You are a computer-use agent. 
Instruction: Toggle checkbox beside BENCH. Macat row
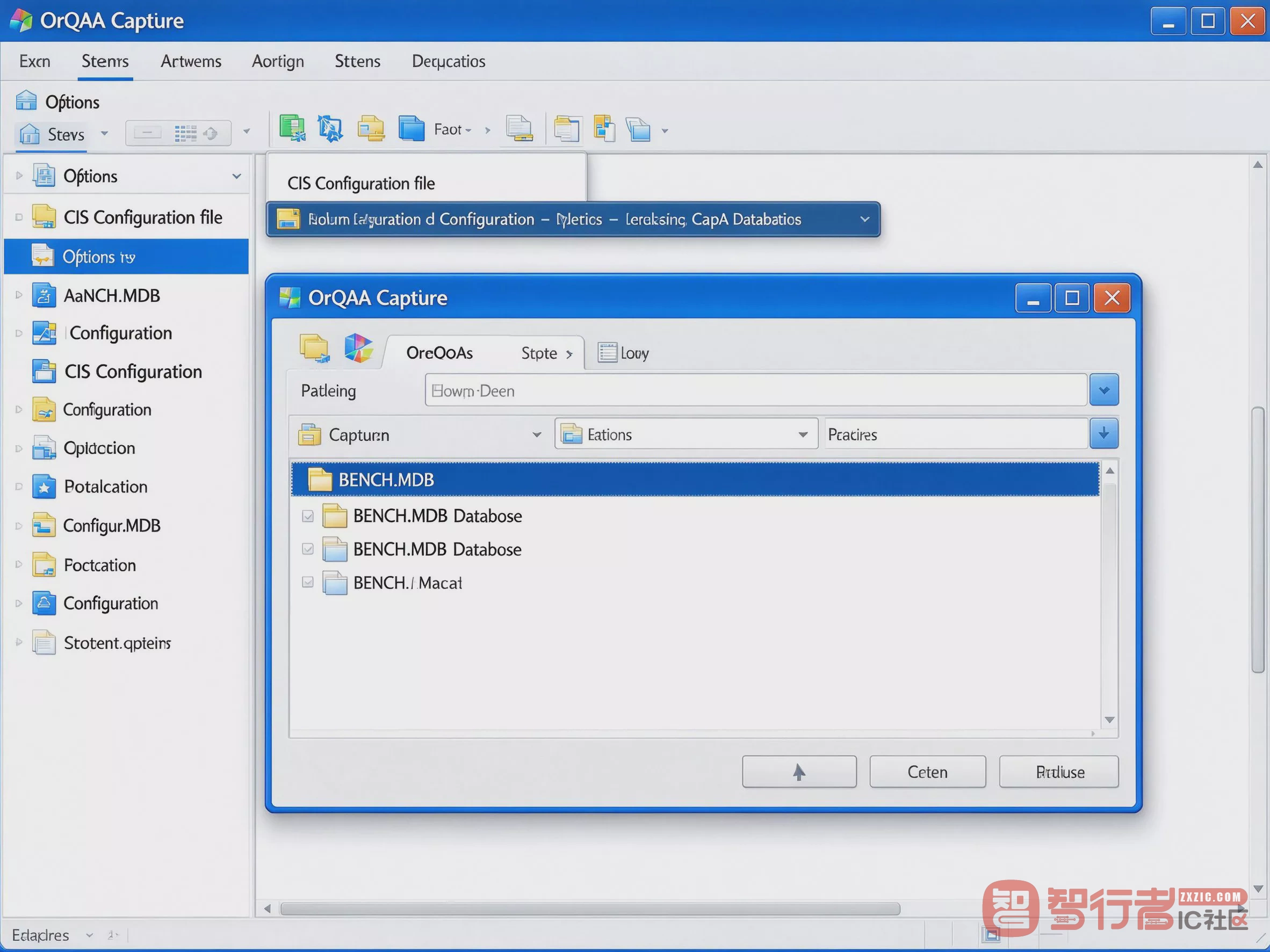coord(308,583)
